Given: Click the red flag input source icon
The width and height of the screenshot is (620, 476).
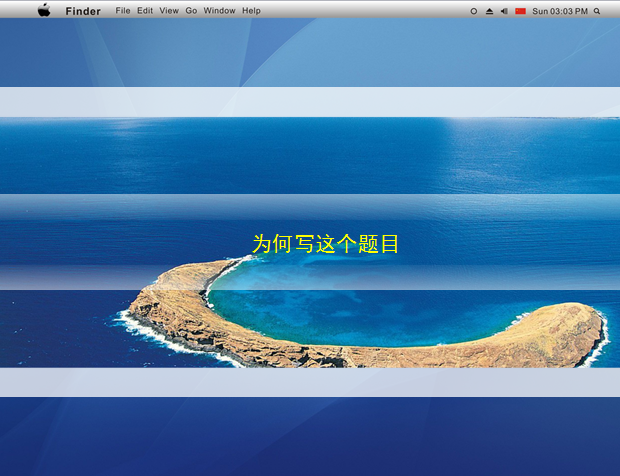Looking at the screenshot, I should [520, 11].
